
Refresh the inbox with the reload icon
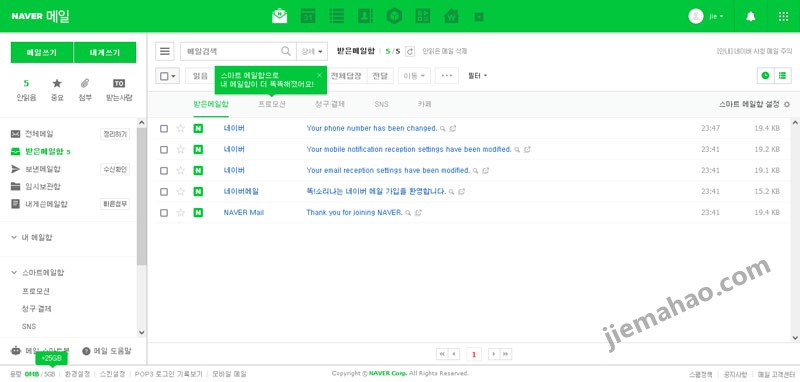coord(410,51)
